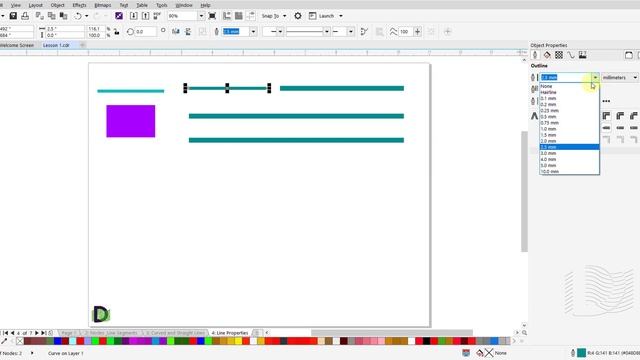
Task: Switch to the Welcome Screen tab
Action: [x=17, y=45]
